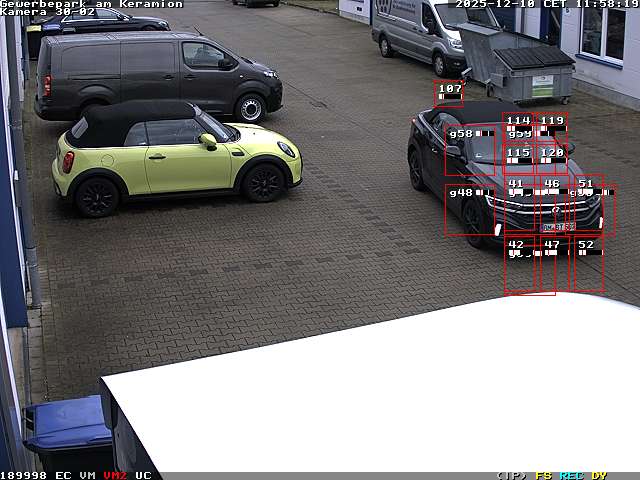Select detection zone 119
The image size is (640, 480).
click(552, 126)
